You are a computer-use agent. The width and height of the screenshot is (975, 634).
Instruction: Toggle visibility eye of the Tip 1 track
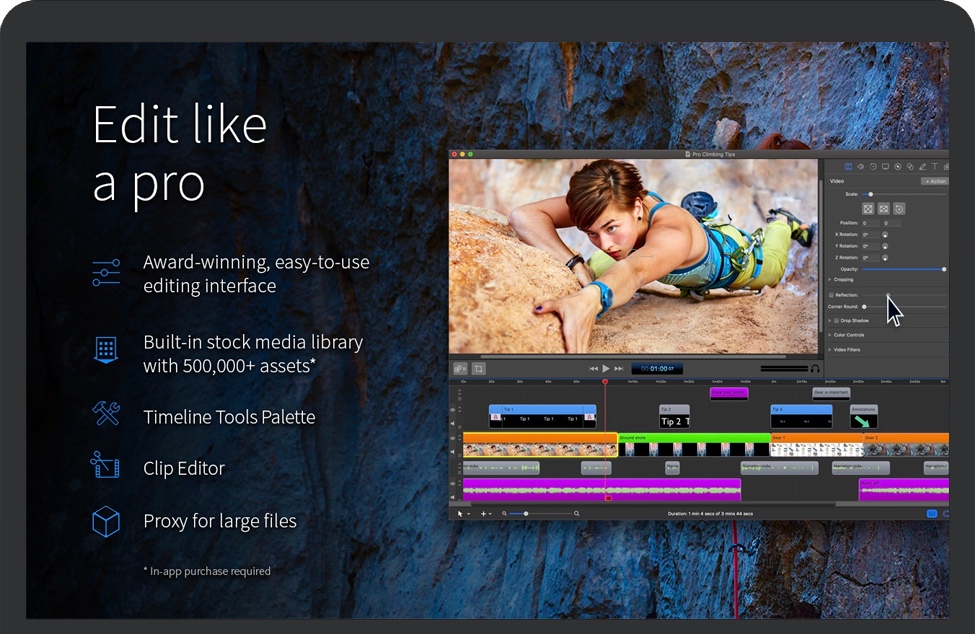[453, 410]
